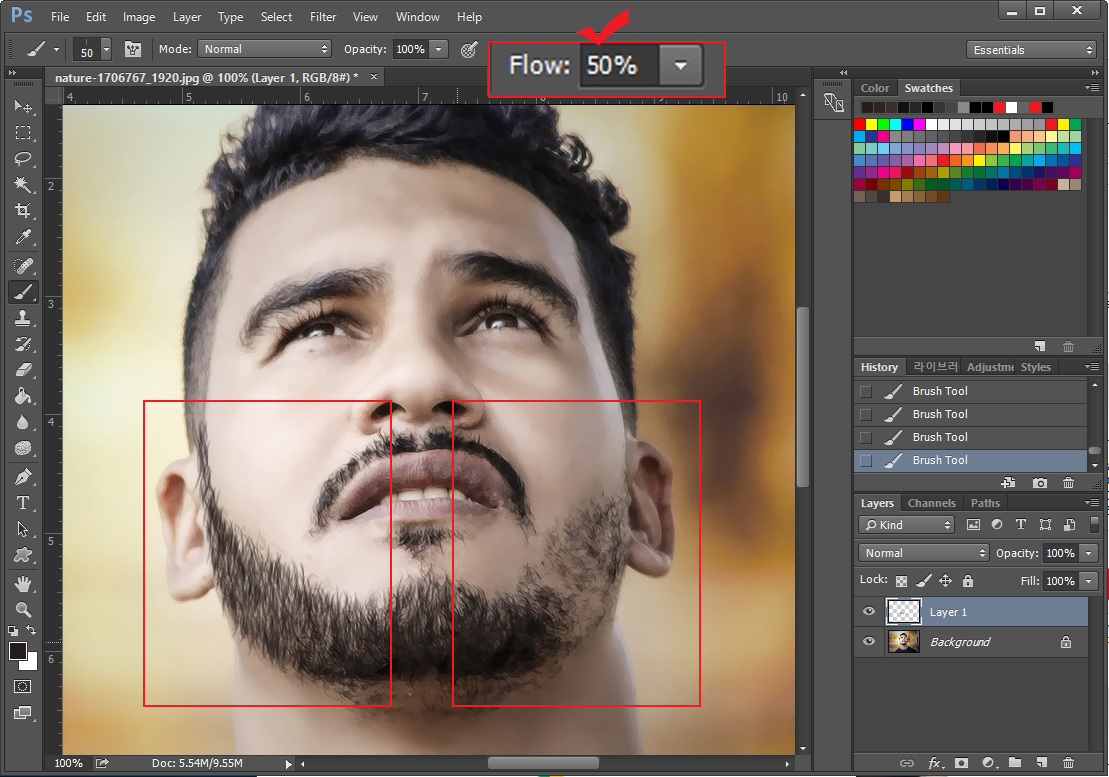
Task: Add a layer mask
Action: [x=961, y=763]
